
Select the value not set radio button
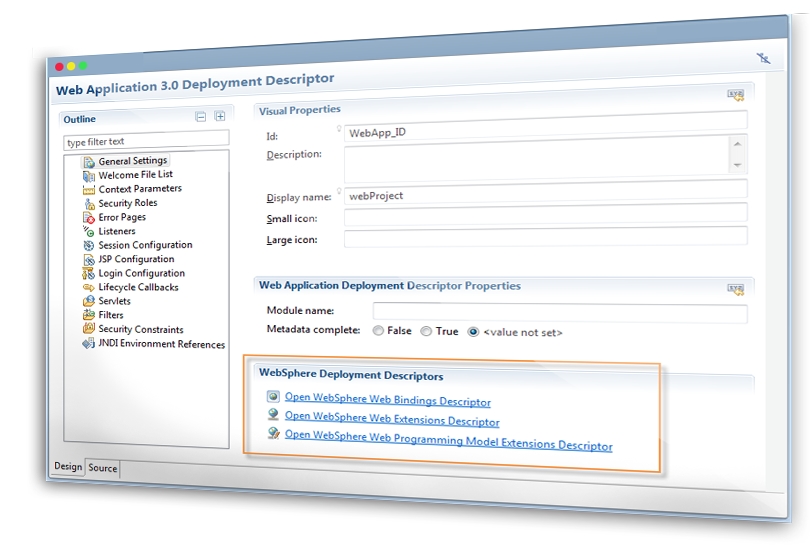click(x=473, y=332)
